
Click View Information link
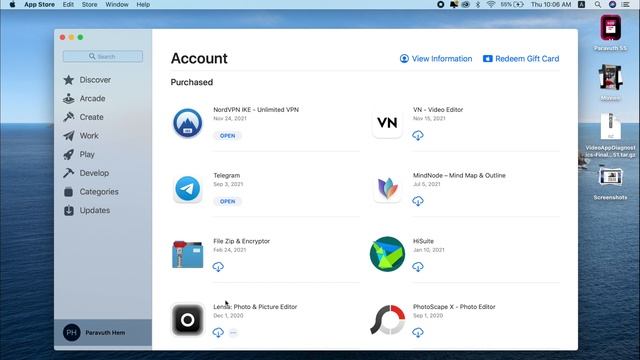point(436,59)
